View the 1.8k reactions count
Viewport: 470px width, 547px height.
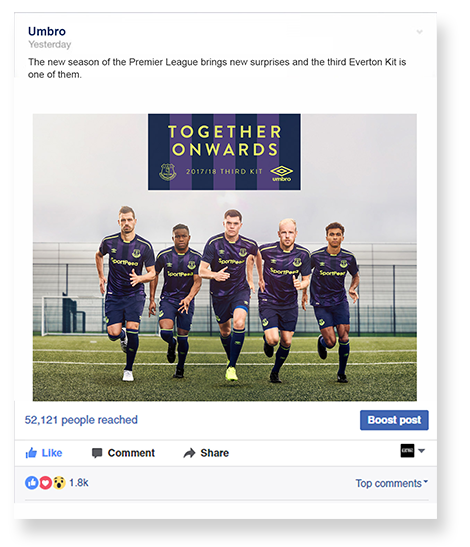pyautogui.click(x=79, y=483)
